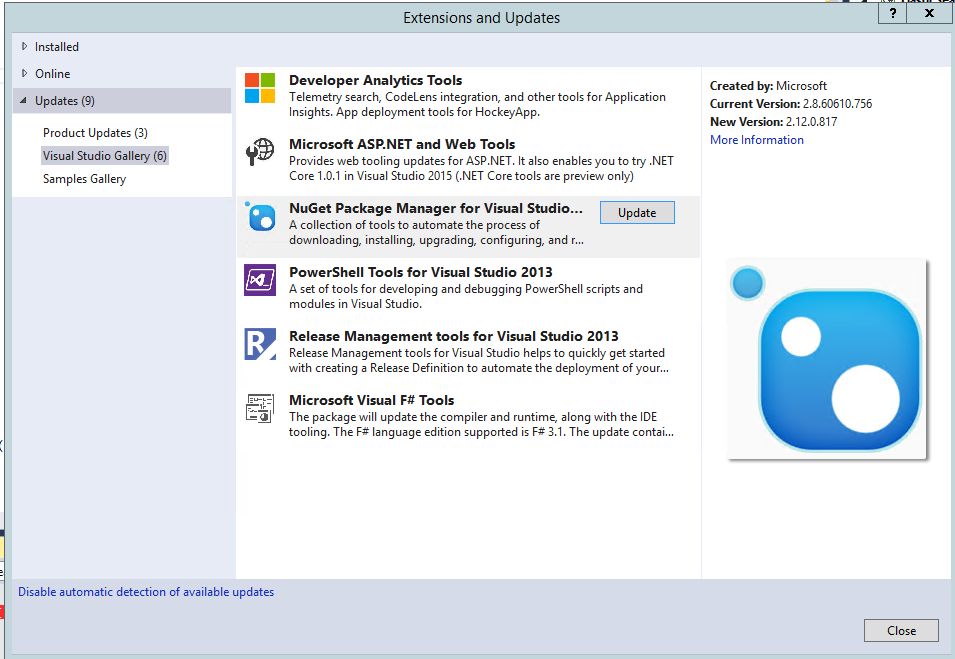The width and height of the screenshot is (955, 659).
Task: Click the ASP.NET web tooling description text
Action: [x=481, y=169]
